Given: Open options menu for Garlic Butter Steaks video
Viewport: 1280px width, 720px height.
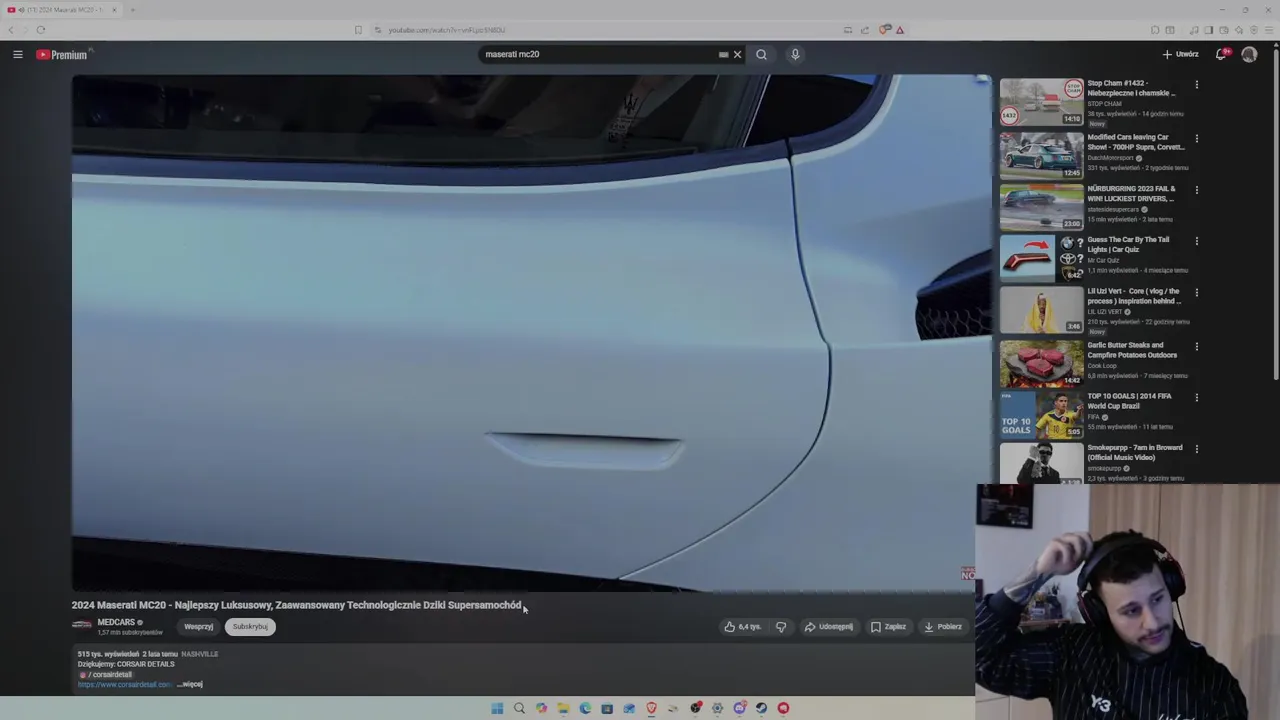Looking at the screenshot, I should (1196, 347).
